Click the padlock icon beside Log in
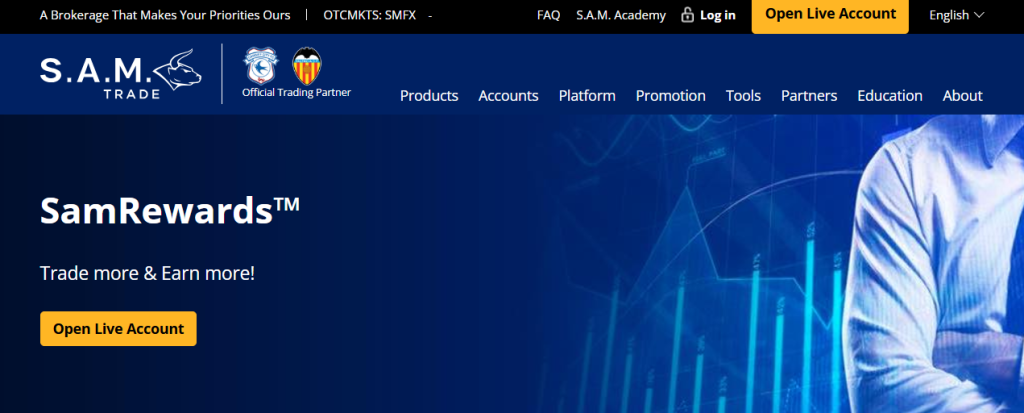 (687, 14)
